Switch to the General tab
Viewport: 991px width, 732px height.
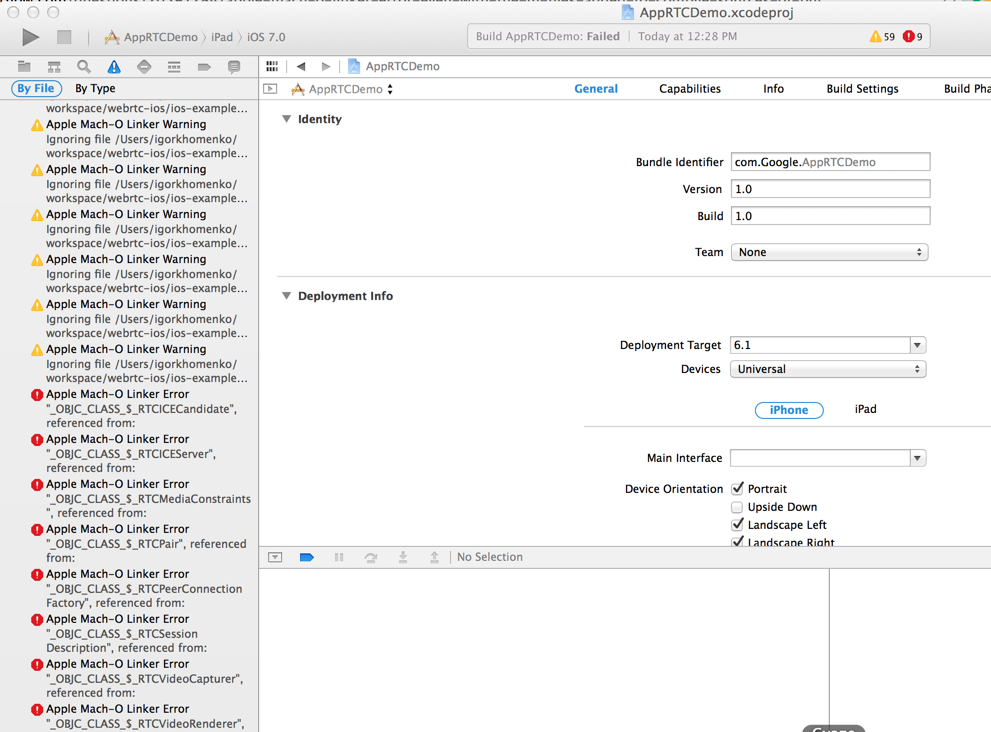(596, 89)
